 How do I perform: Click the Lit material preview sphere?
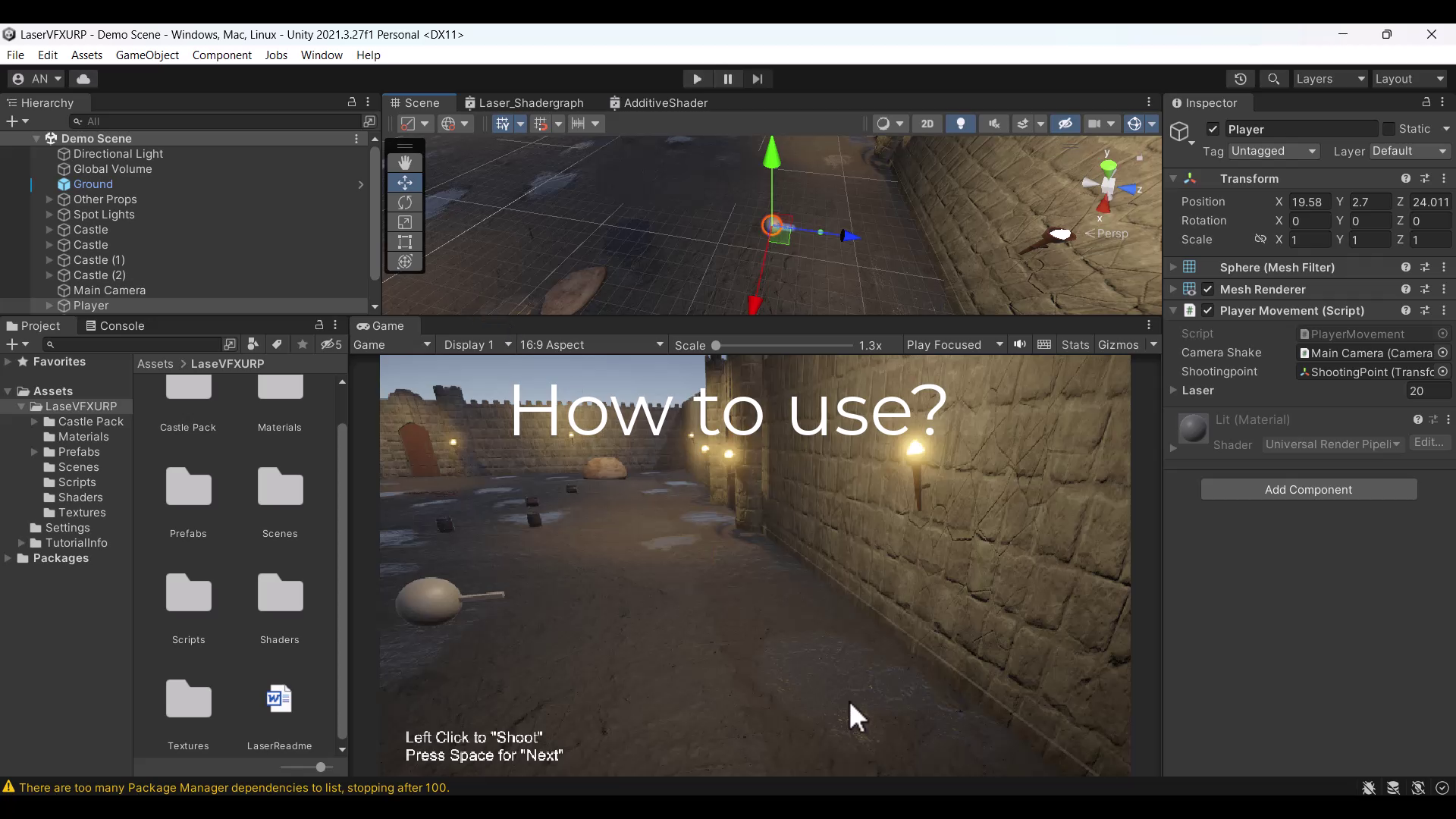coord(1193,428)
